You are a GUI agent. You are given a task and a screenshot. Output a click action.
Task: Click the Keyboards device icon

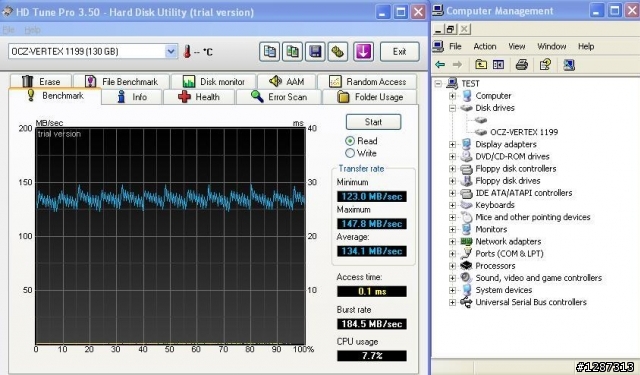(x=466, y=205)
